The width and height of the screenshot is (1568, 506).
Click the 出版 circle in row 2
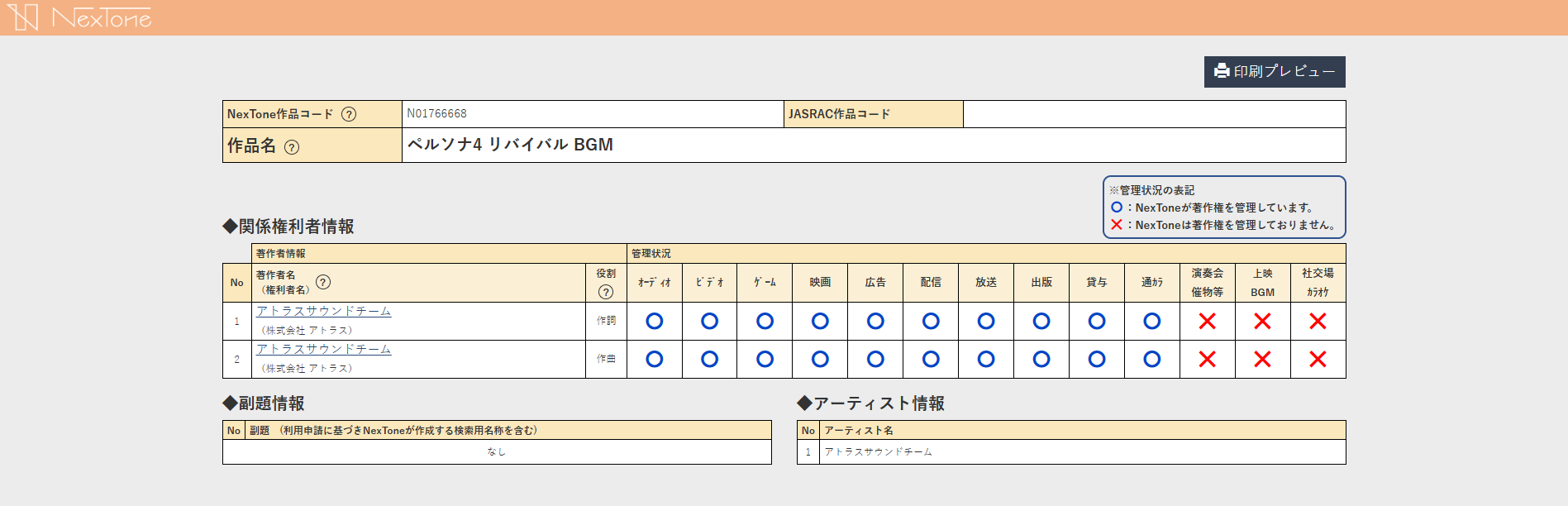(1041, 359)
